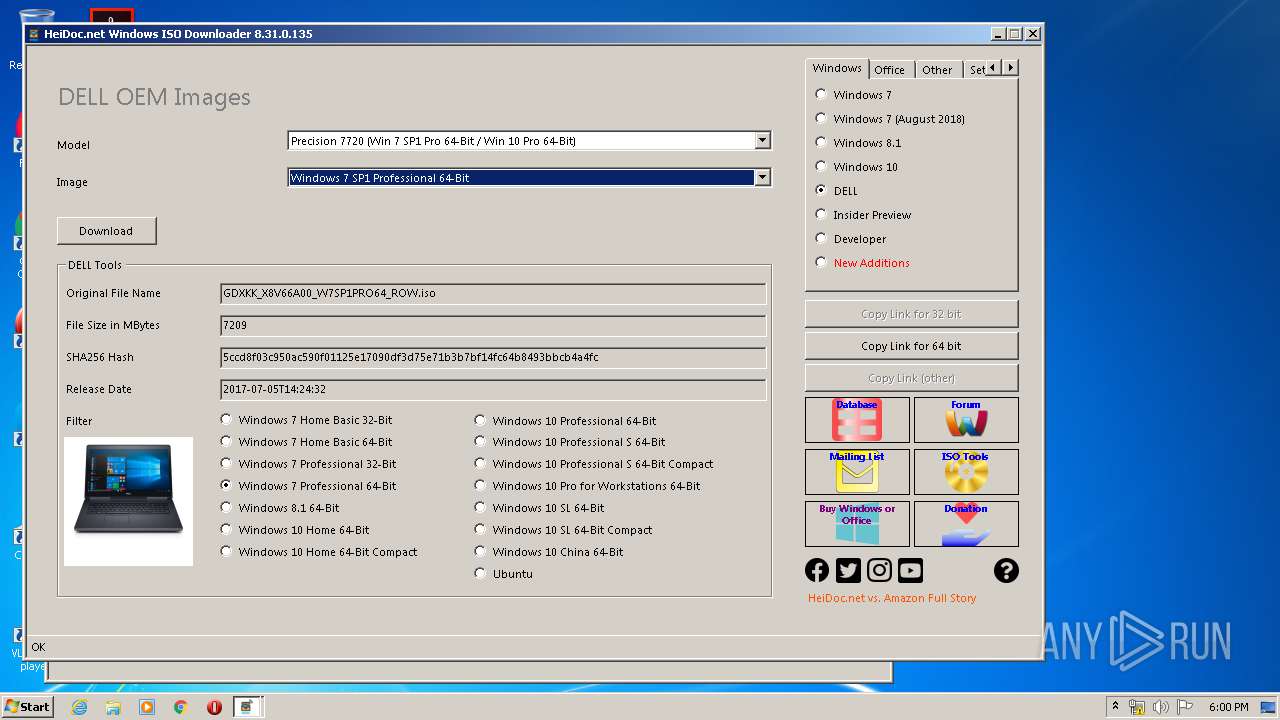This screenshot has width=1280, height=720.
Task: Select the Insider Preview option
Action: (821, 214)
